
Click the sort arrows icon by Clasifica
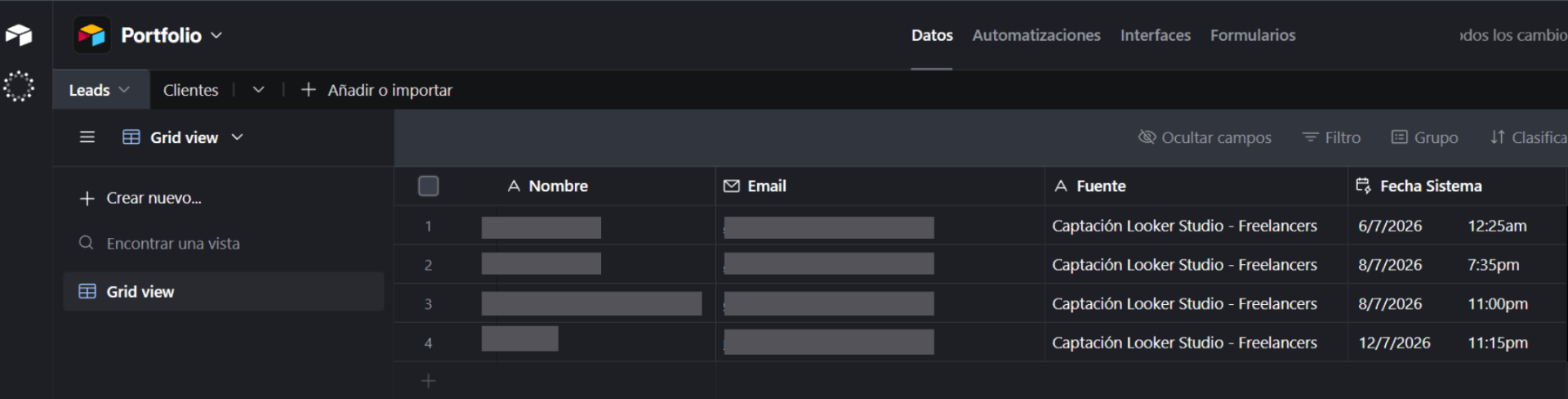1497,137
